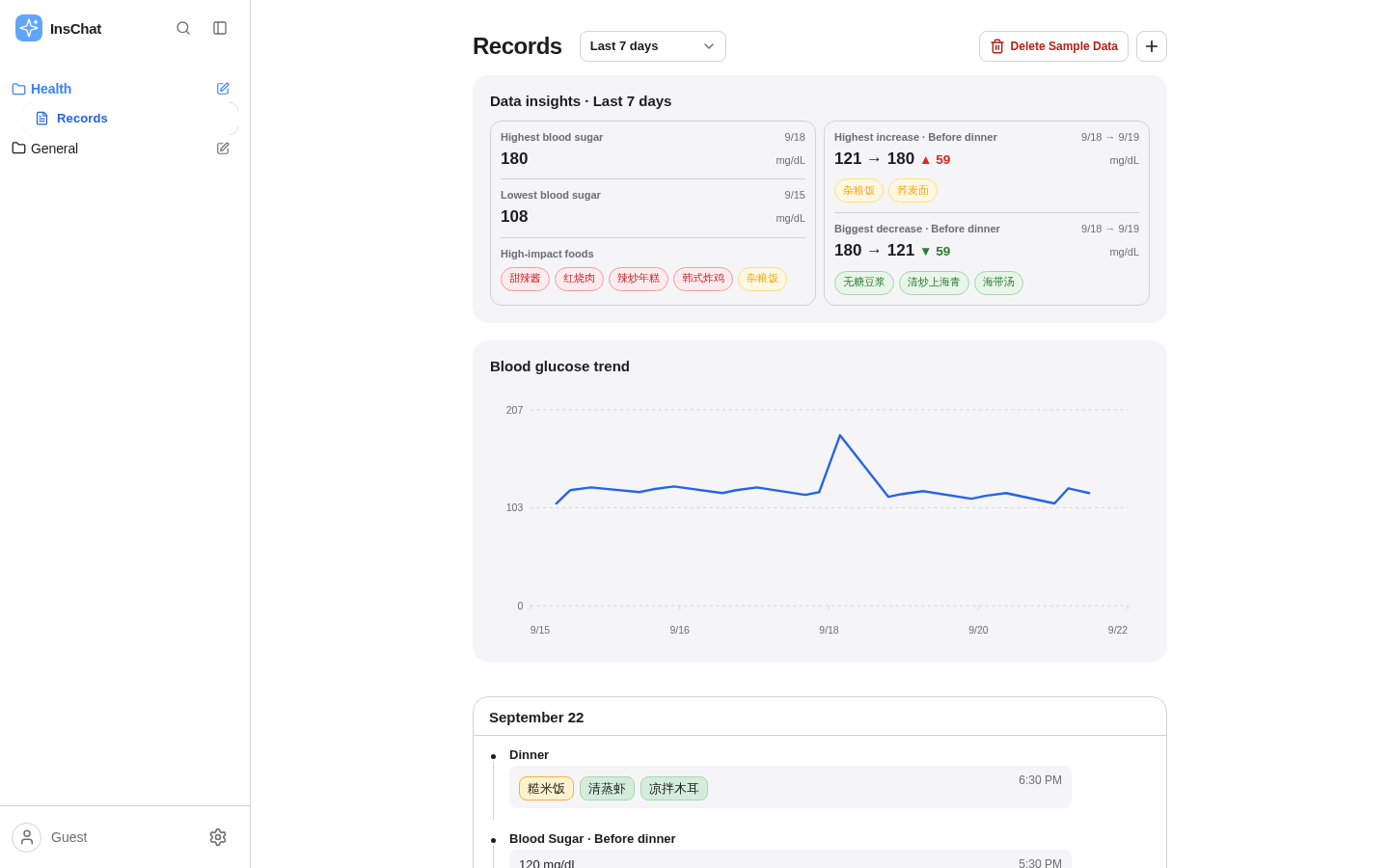Screen dimensions: 1389x868
Task: Click the Records document icon
Action: [x=41, y=119]
